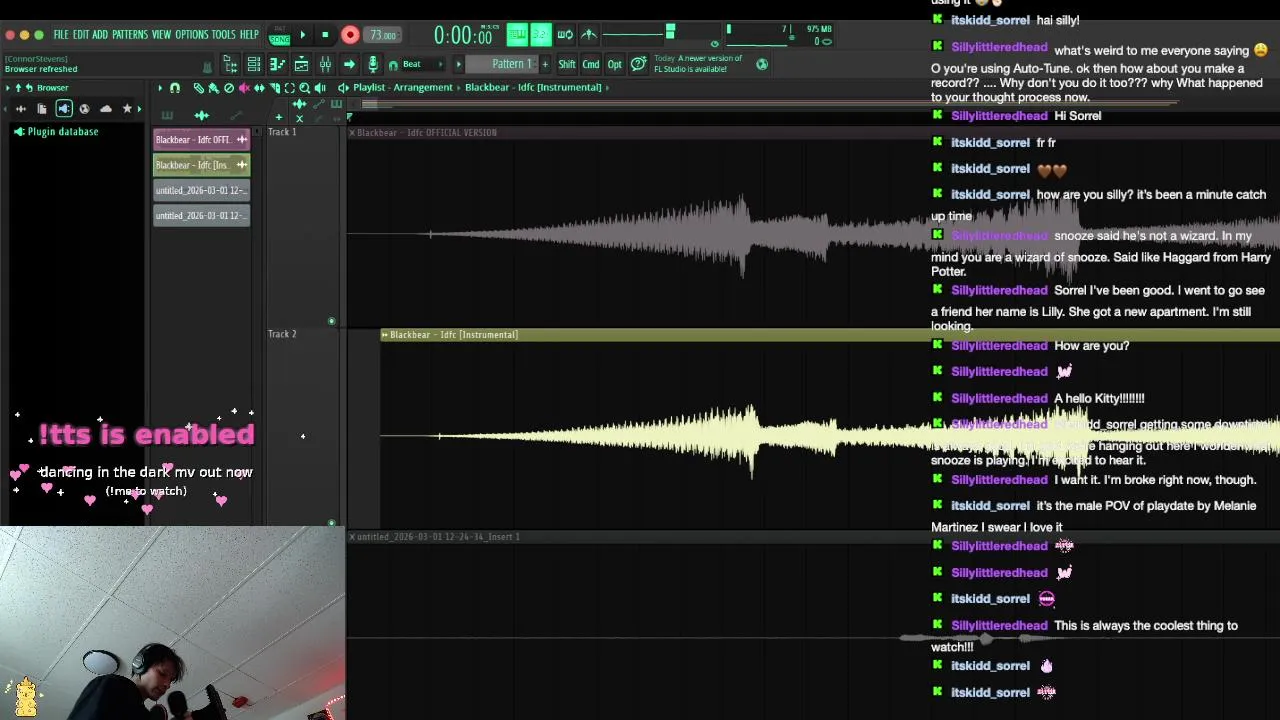This screenshot has width=1280, height=720.
Task: Click the Play transport button
Action: pyautogui.click(x=303, y=35)
